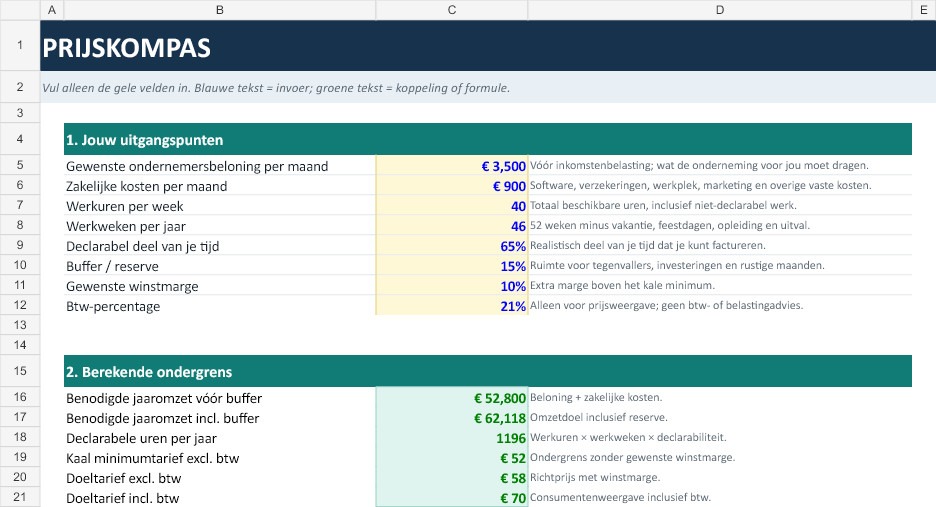Select the € 62,118 jaaromzet incl. buffer value
Screen dimensions: 936x507
coord(452,417)
